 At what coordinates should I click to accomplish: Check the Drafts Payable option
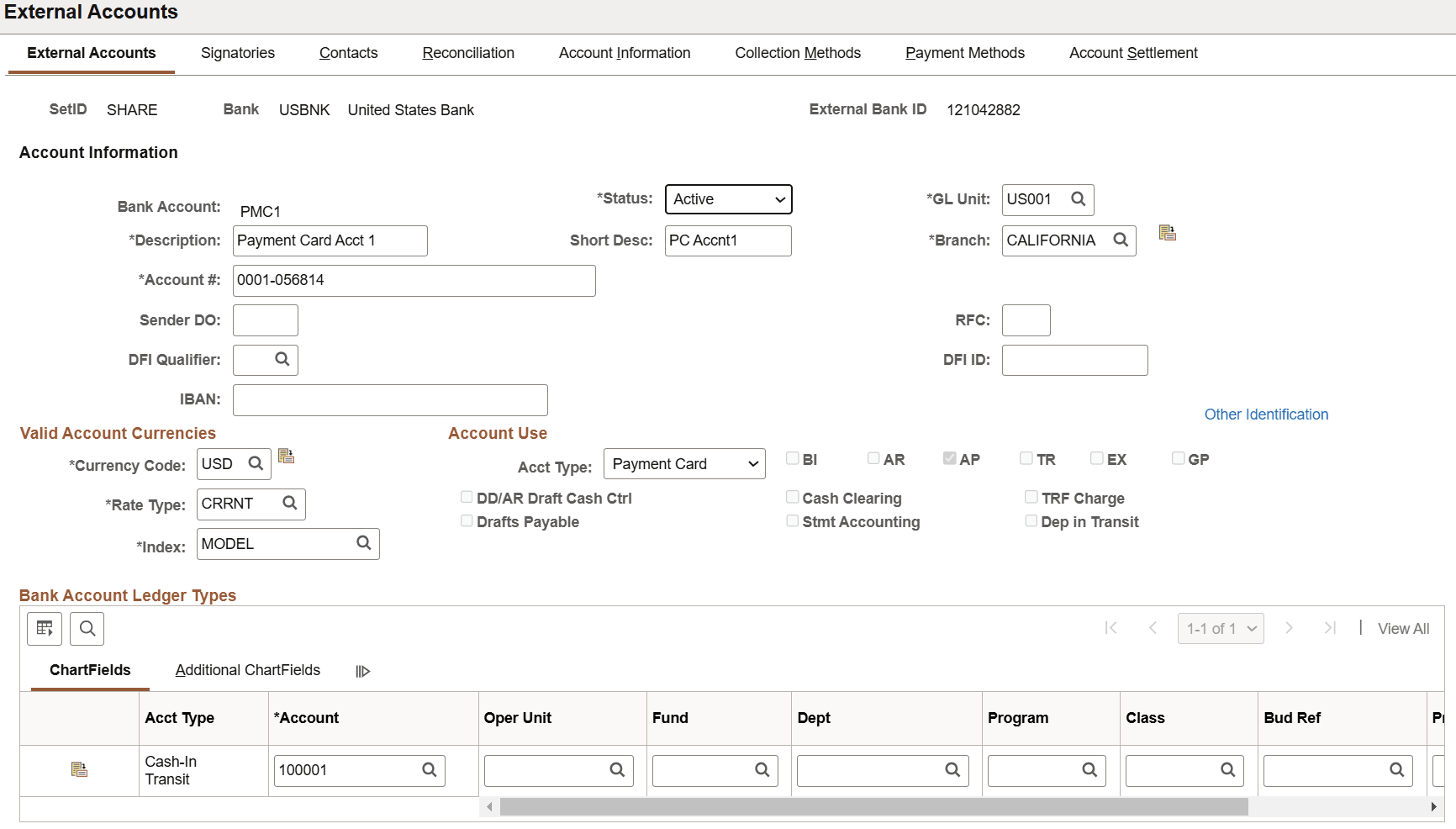[467, 520]
